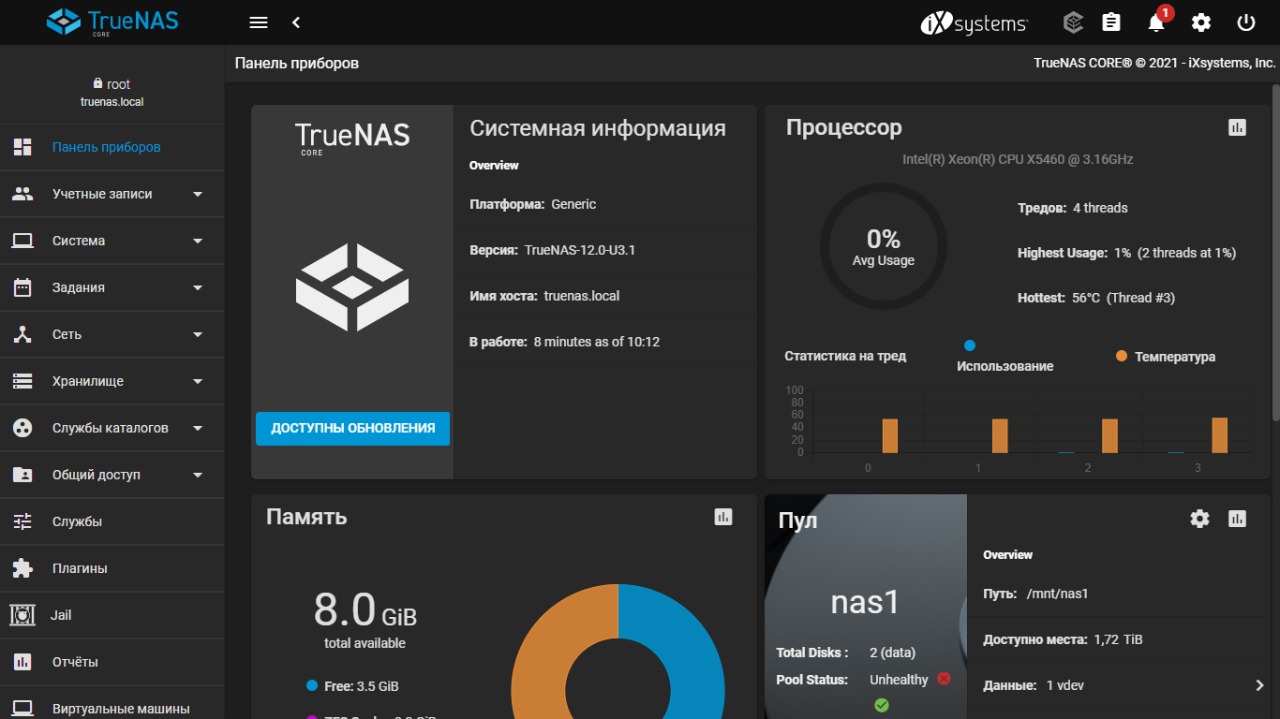Image resolution: width=1280 pixels, height=719 pixels.
Task: Click the Storage list icon
Action: click(x=22, y=381)
